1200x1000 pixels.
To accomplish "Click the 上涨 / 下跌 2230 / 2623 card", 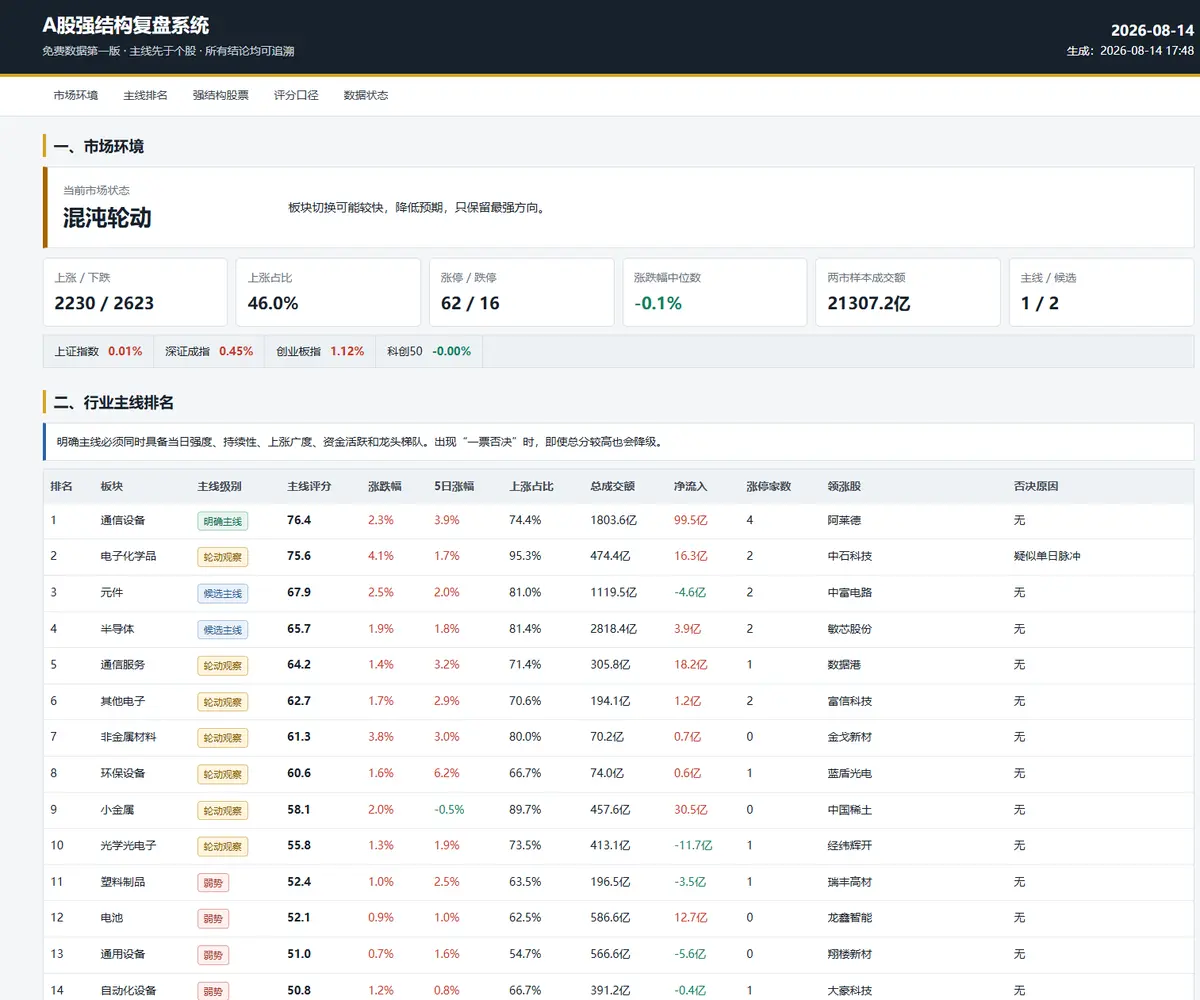I will pos(135,292).
